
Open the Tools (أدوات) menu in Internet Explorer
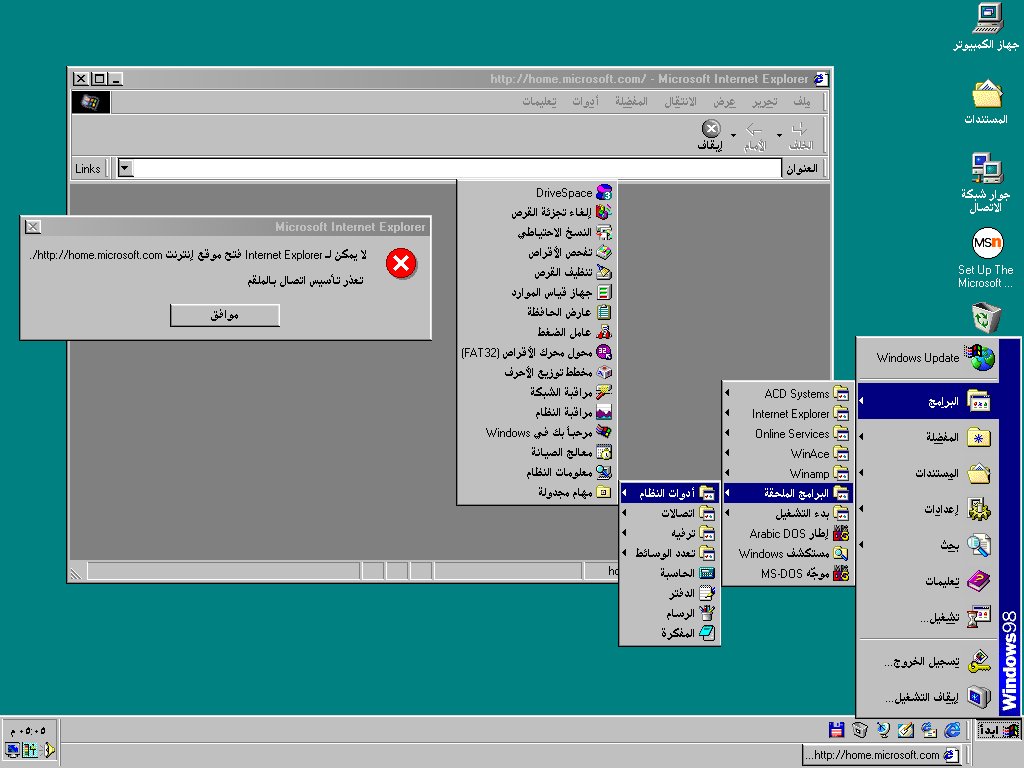point(586,102)
